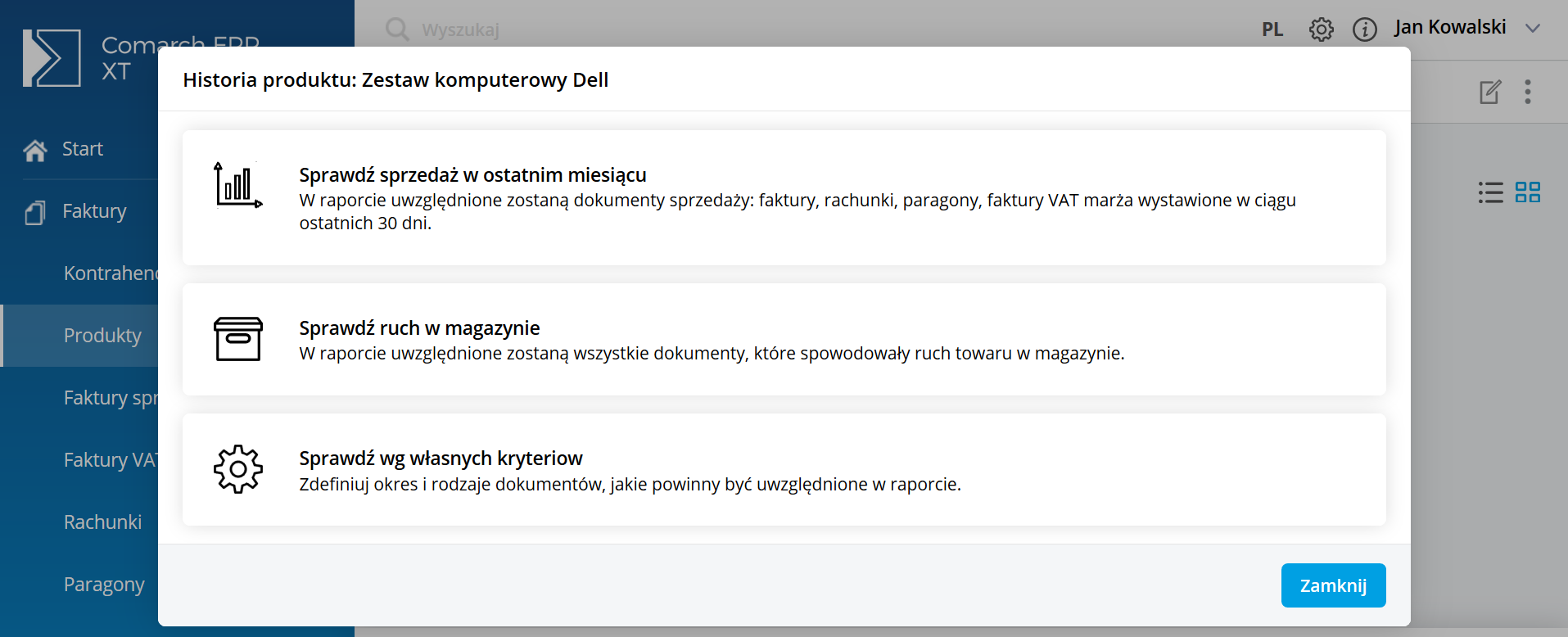Open the PL language selector

click(x=1272, y=29)
